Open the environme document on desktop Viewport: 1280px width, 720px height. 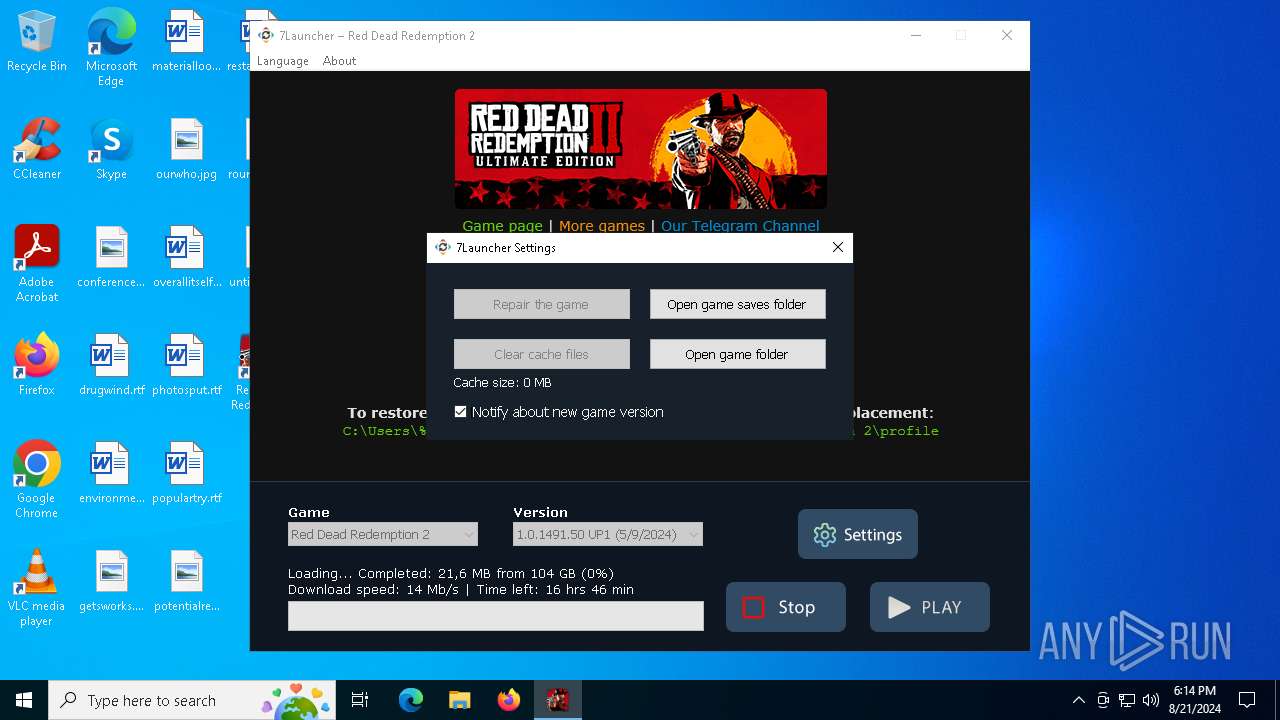pos(111,473)
